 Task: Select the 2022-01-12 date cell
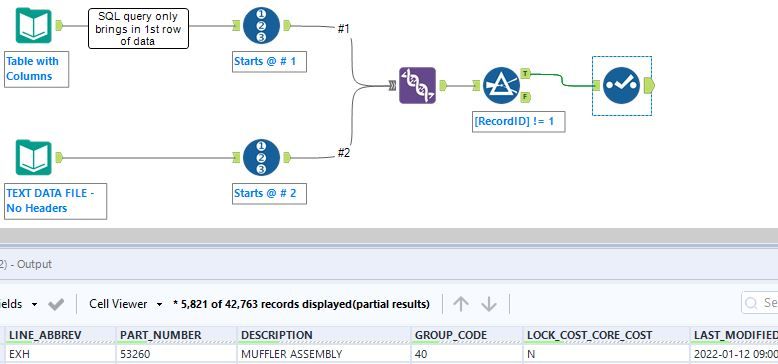tap(734, 354)
